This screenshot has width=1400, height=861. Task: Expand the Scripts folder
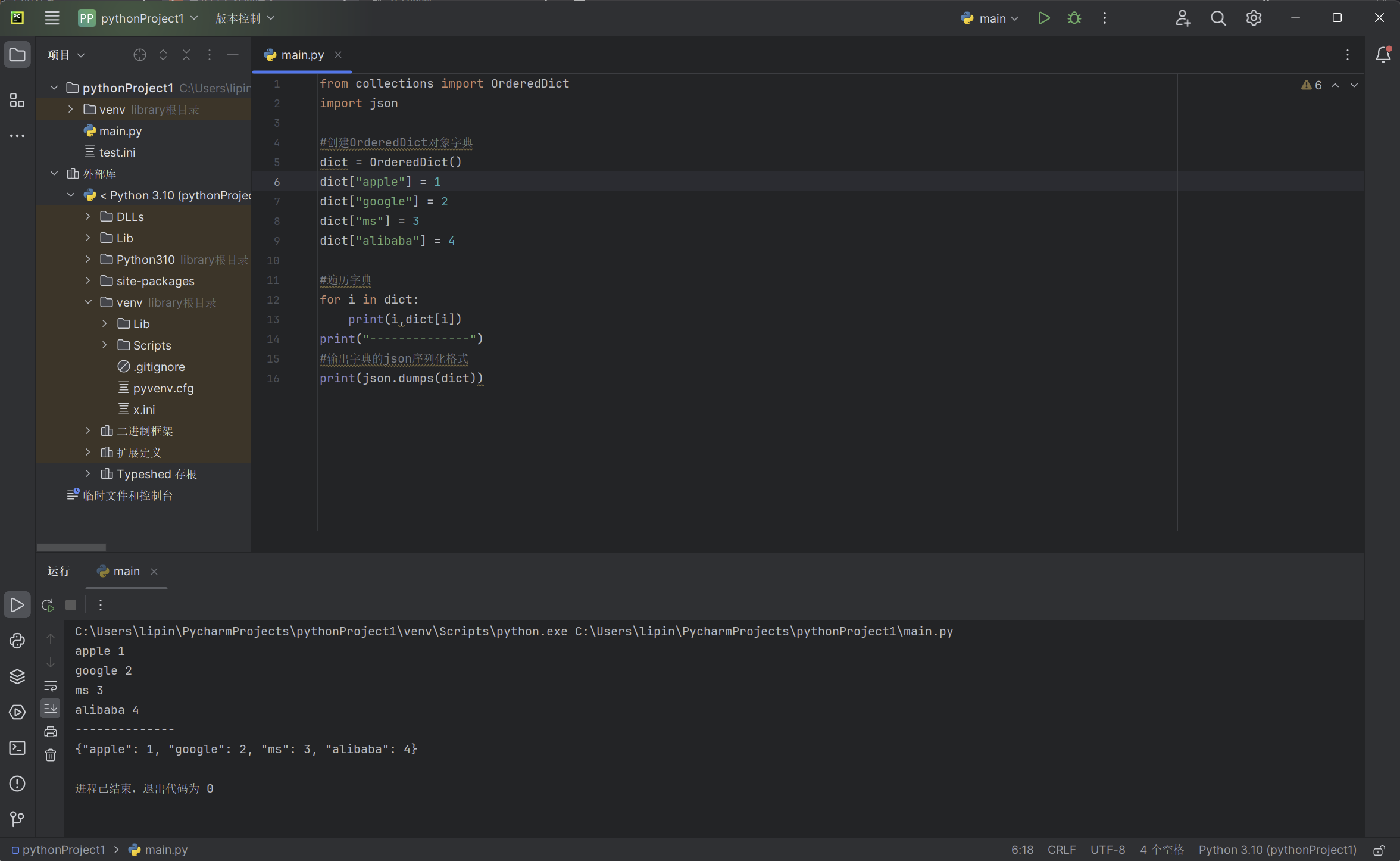[x=105, y=345]
